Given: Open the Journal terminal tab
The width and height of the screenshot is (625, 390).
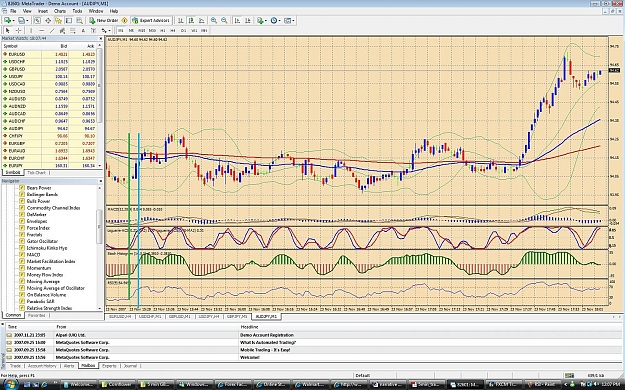Looking at the screenshot, I should 130,366.
